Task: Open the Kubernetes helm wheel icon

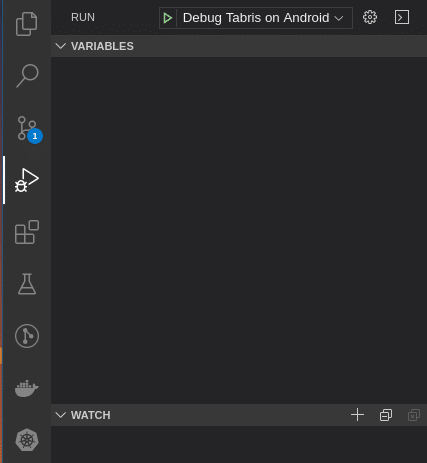Action: click(x=27, y=440)
